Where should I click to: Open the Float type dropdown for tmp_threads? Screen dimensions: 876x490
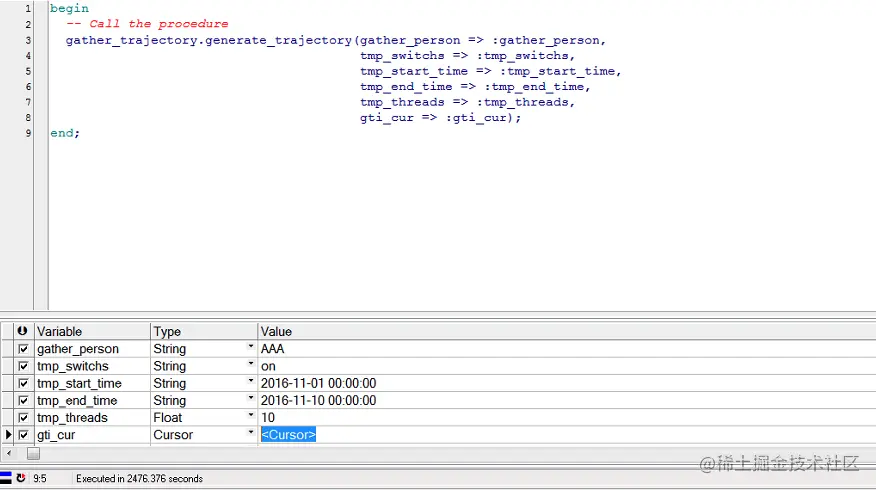(x=251, y=416)
